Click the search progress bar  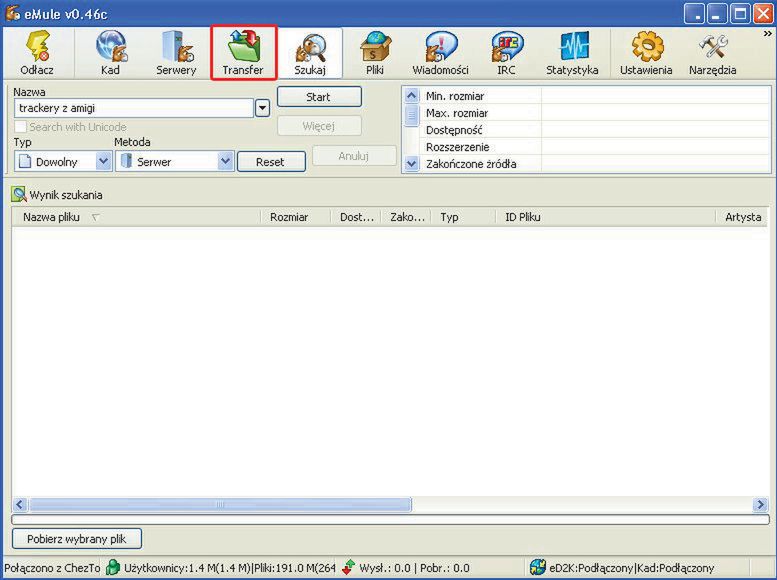(x=390, y=520)
